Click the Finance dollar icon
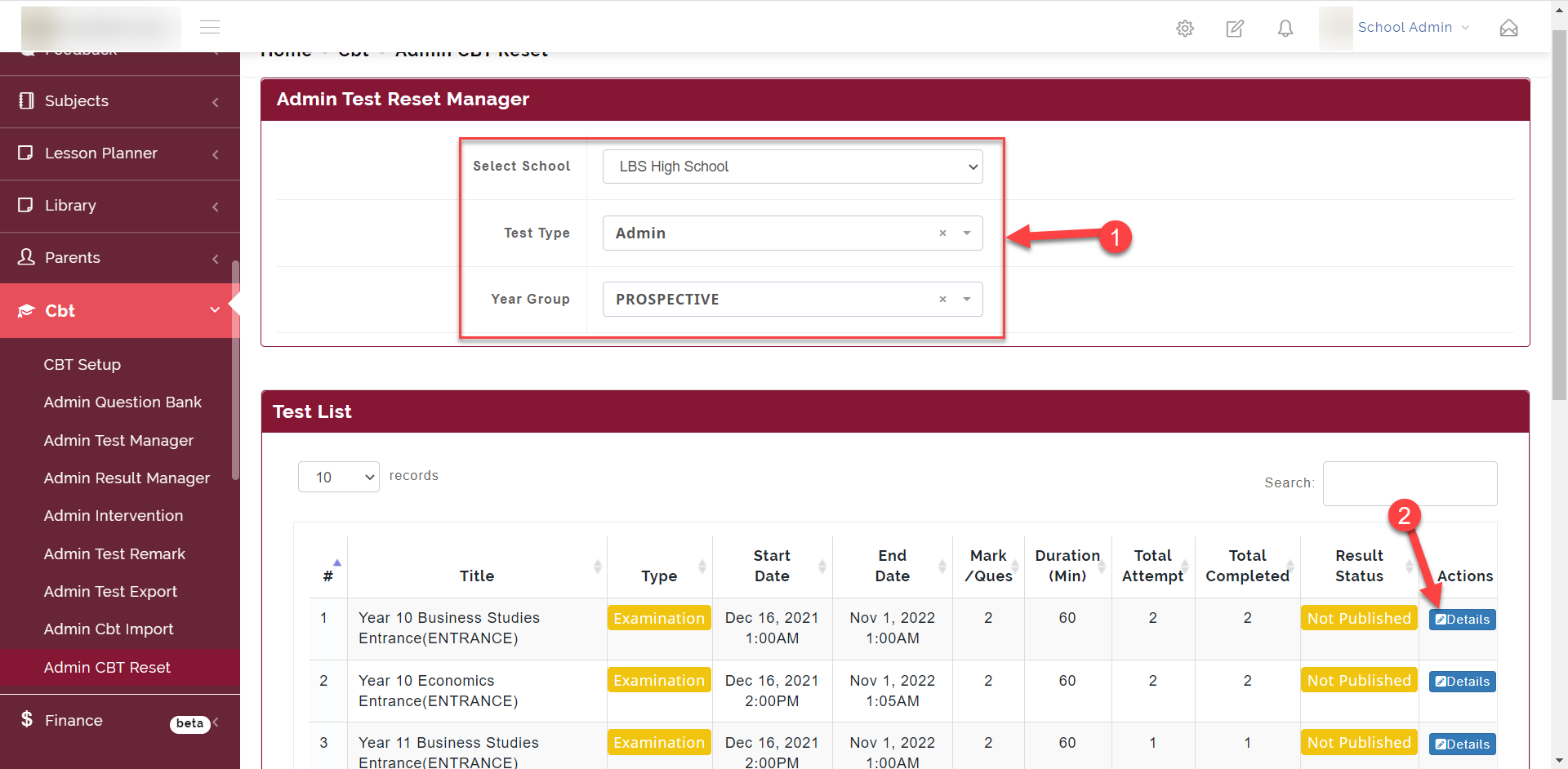1568x769 pixels. pos(27,719)
